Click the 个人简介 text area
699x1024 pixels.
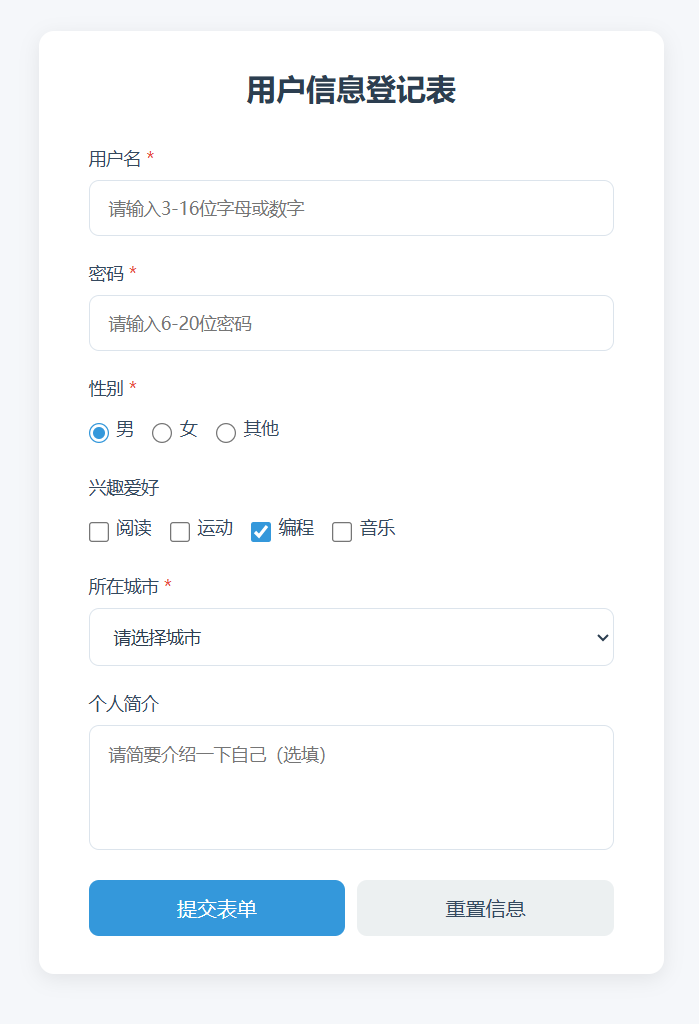351,787
